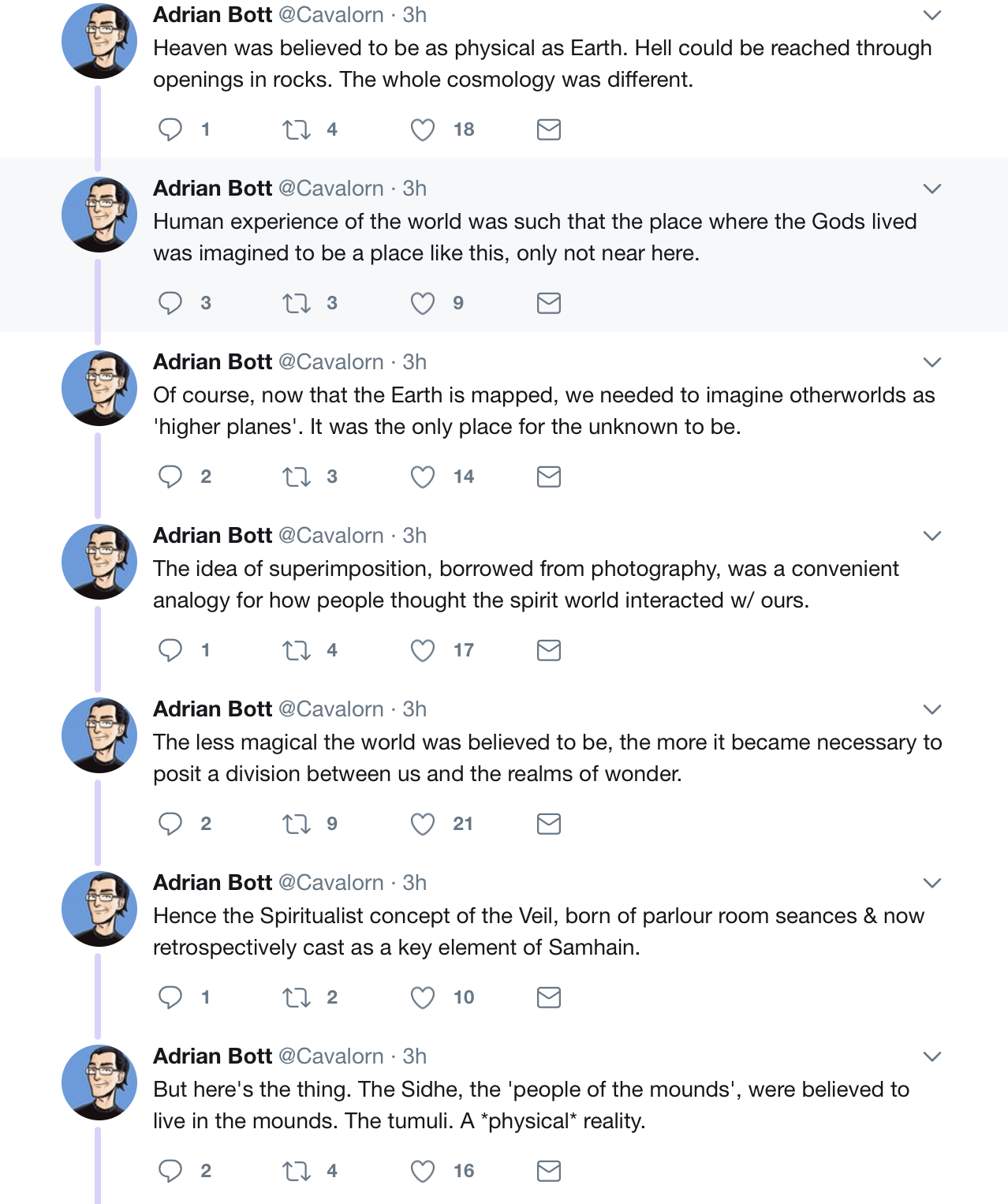Open options chevron on 'Heaven was believed' tweet

tap(932, 15)
